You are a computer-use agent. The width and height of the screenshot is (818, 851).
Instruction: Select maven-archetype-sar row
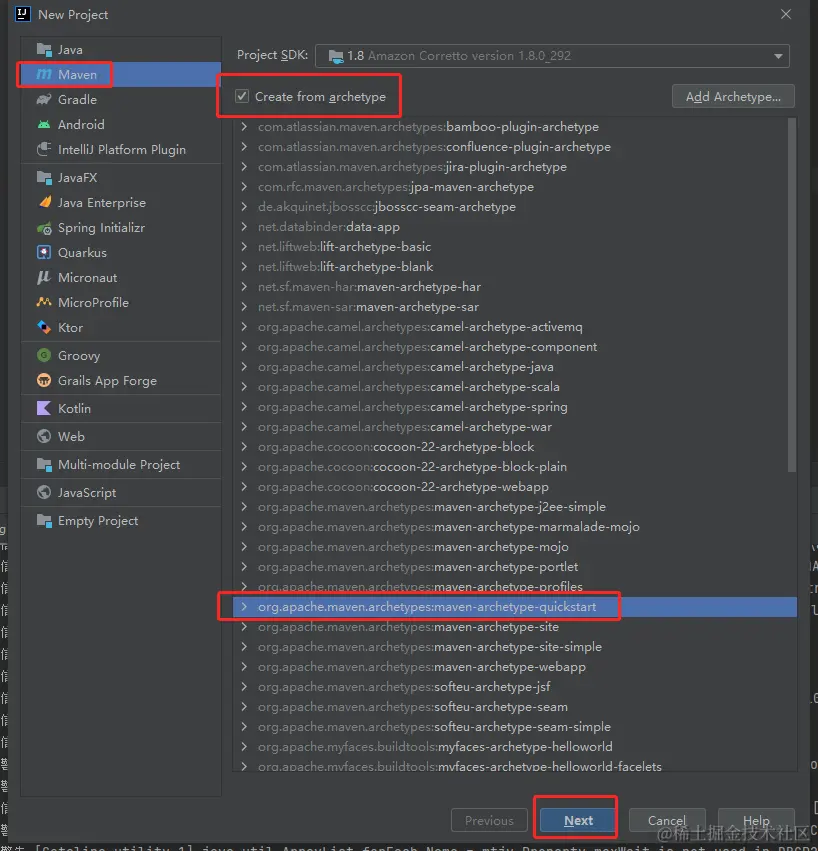[x=515, y=307]
